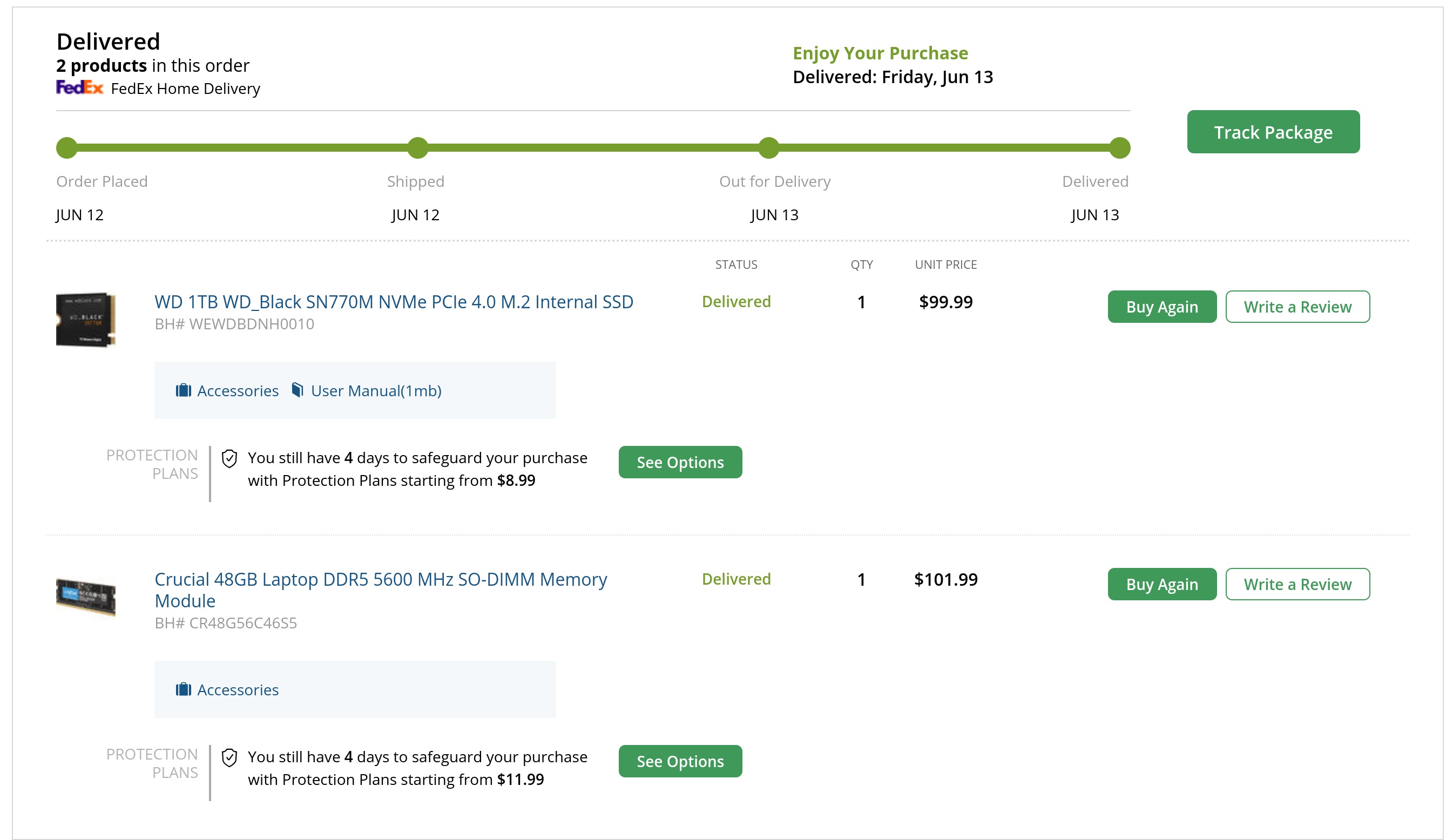Open Accessories for the Crucial memory
The image size is (1446, 840).
238,690
